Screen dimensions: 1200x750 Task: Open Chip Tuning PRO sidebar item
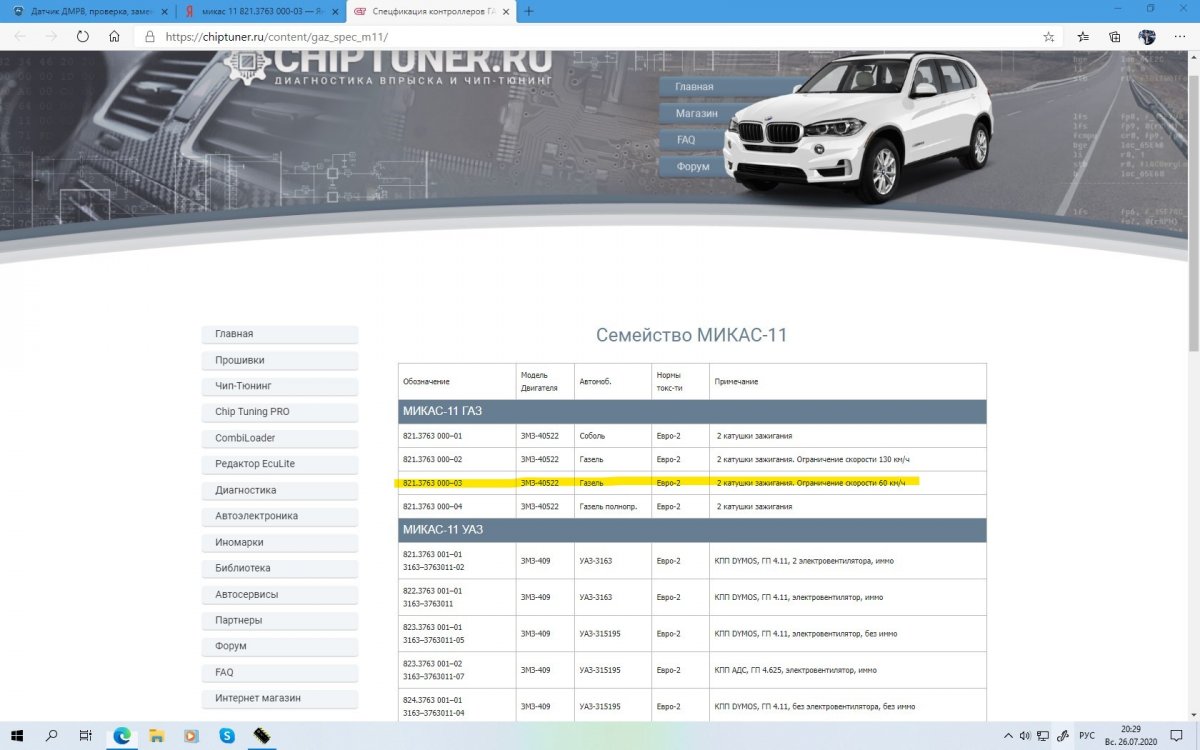click(280, 412)
